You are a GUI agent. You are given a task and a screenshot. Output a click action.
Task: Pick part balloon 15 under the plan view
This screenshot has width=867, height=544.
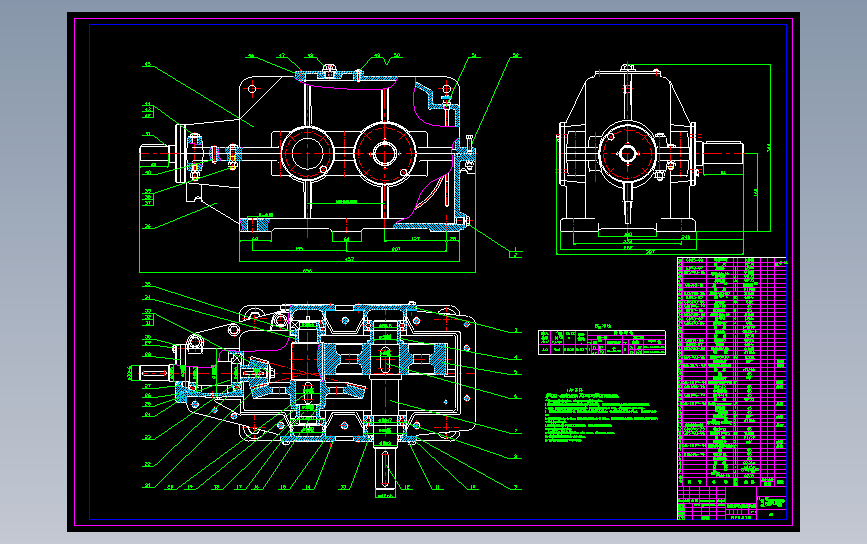pos(283,487)
